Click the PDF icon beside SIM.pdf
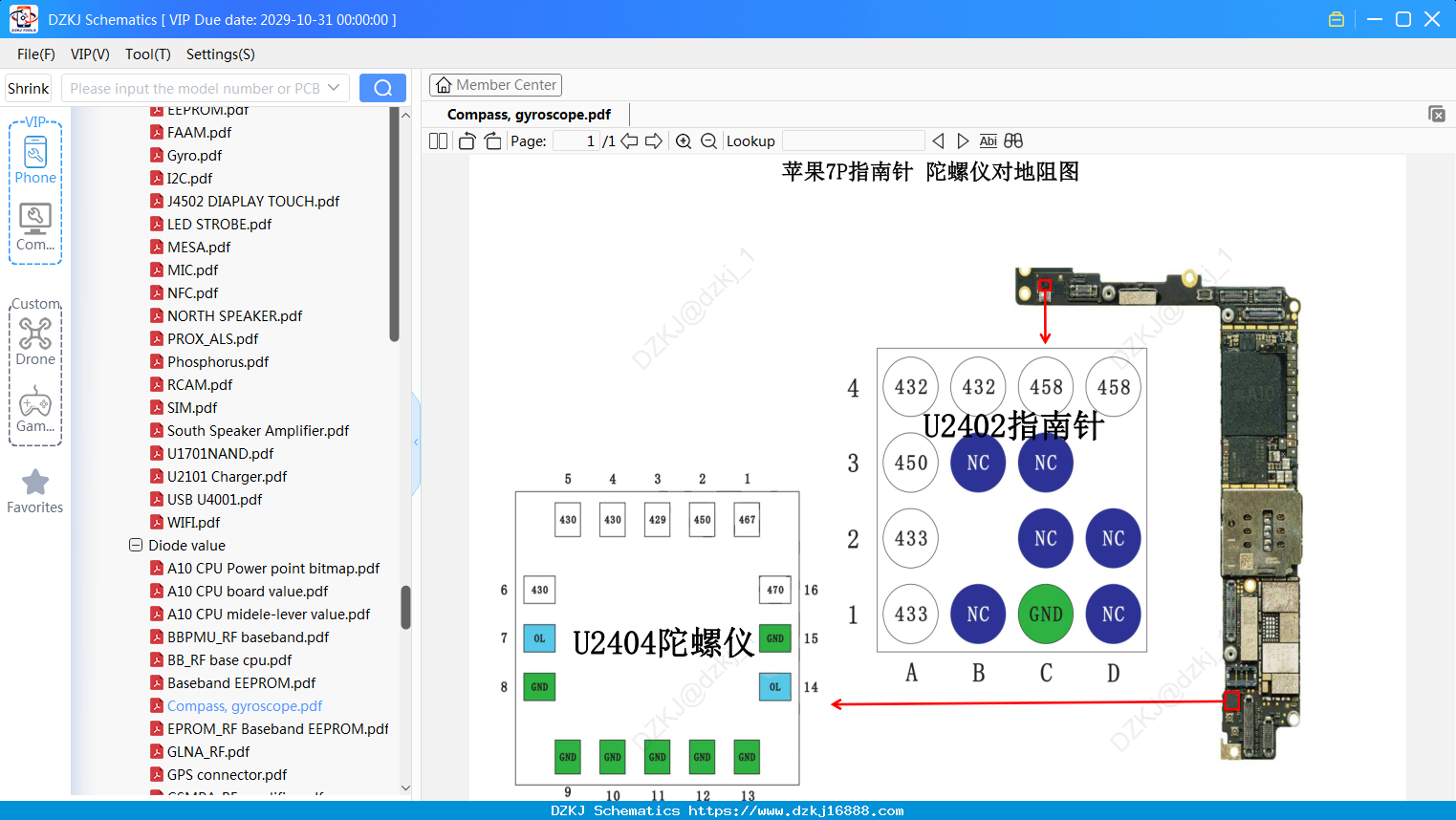This screenshot has height=820, width=1456. [x=157, y=407]
